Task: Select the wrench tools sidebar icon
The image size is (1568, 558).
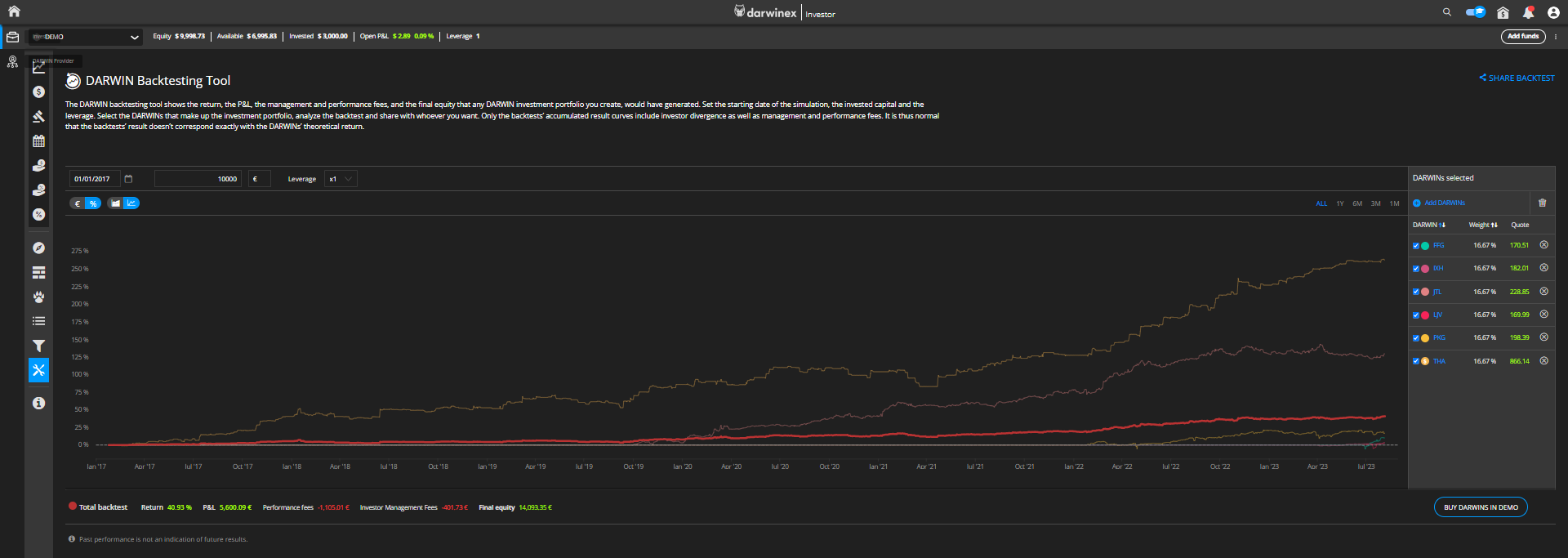Action: pos(38,370)
